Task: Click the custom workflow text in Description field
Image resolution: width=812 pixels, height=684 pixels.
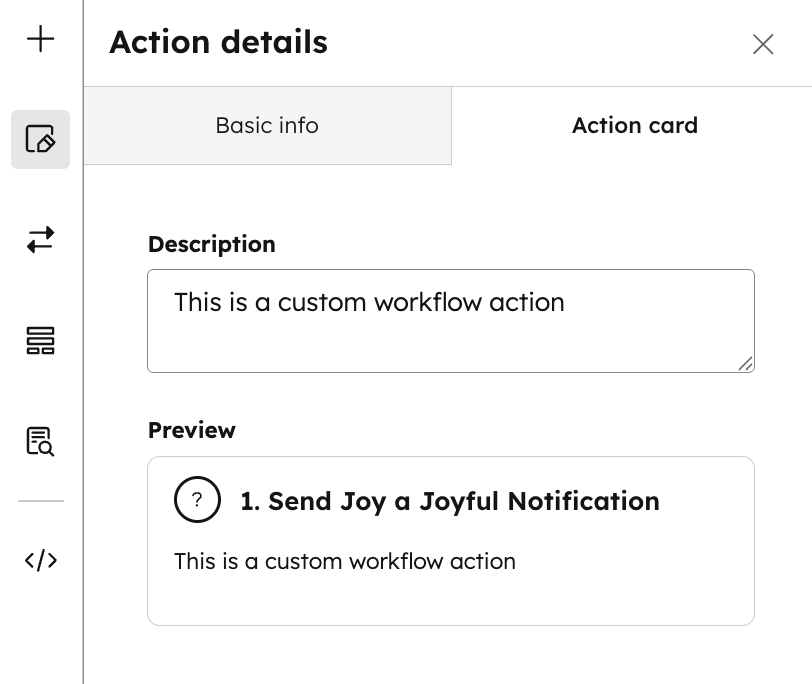Action: (x=369, y=302)
